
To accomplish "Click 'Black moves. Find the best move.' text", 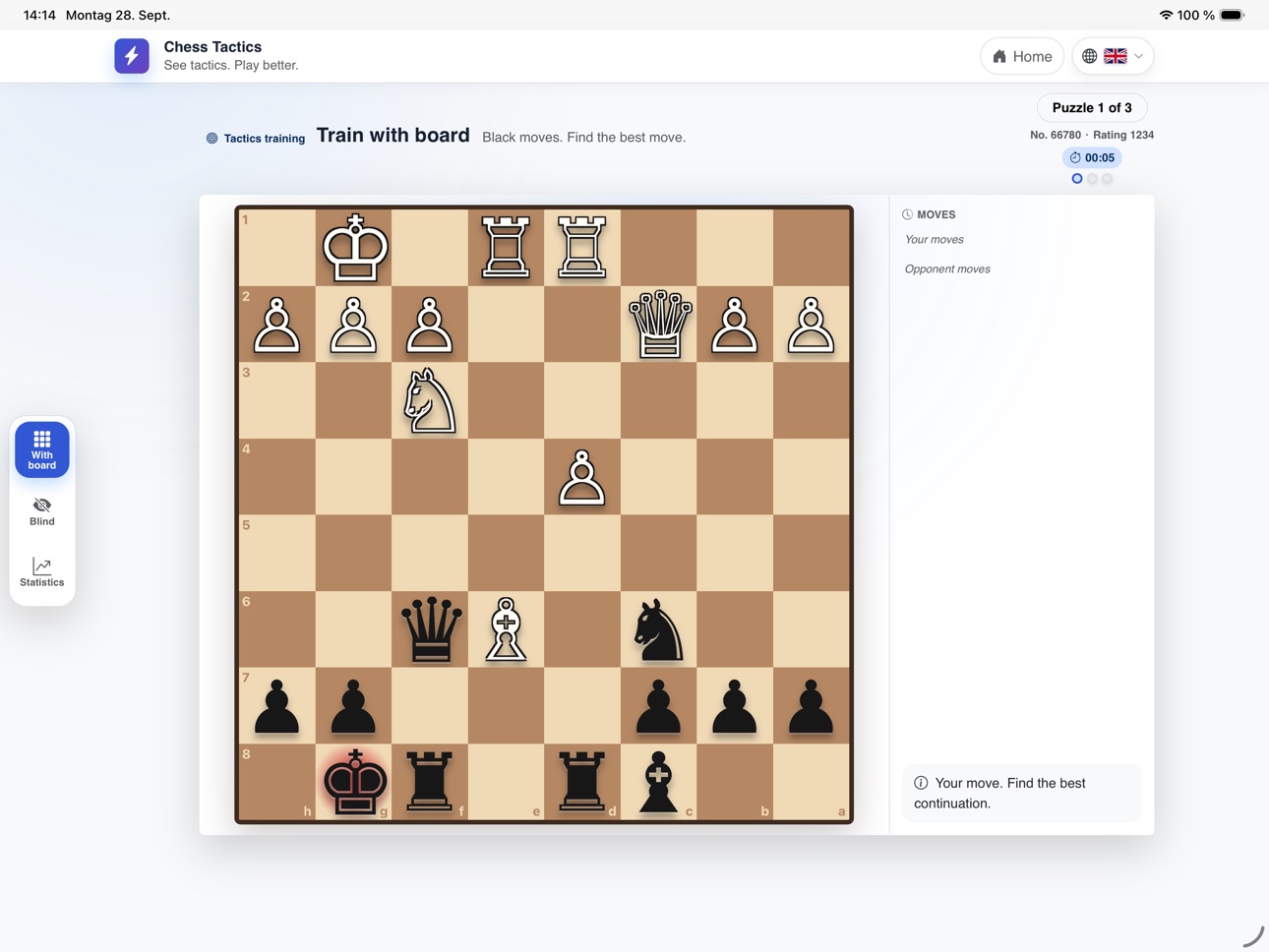I will tap(584, 138).
